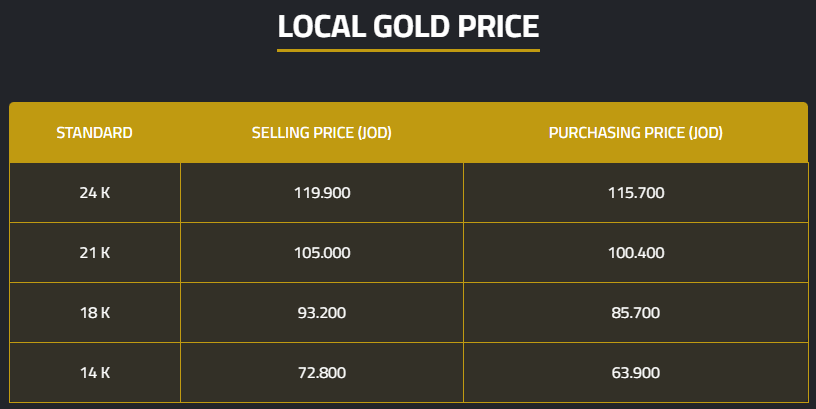
Task: Click the 105.000 selling price value
Action: [321, 253]
